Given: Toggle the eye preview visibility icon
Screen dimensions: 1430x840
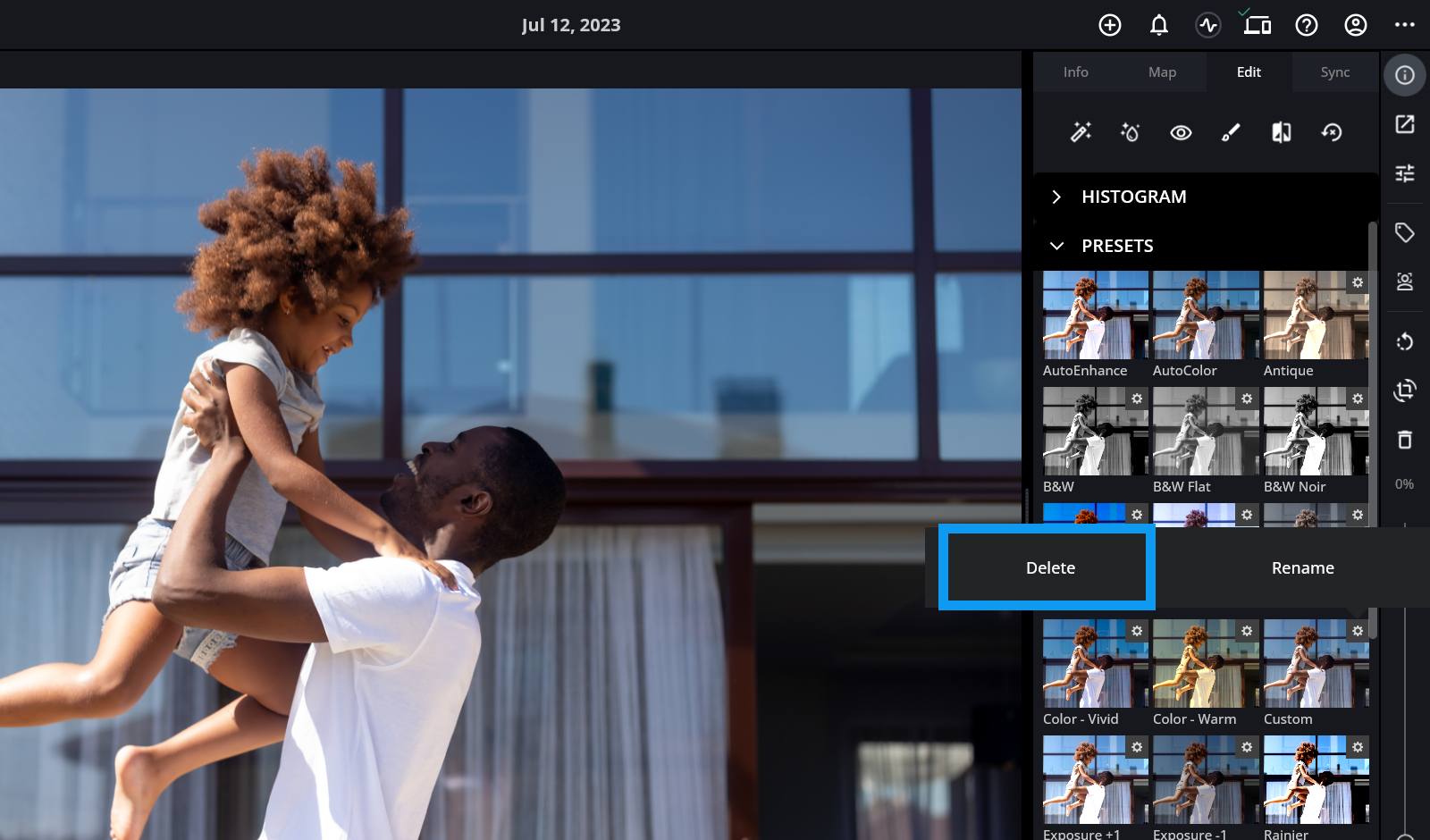Looking at the screenshot, I should coord(1181,132).
